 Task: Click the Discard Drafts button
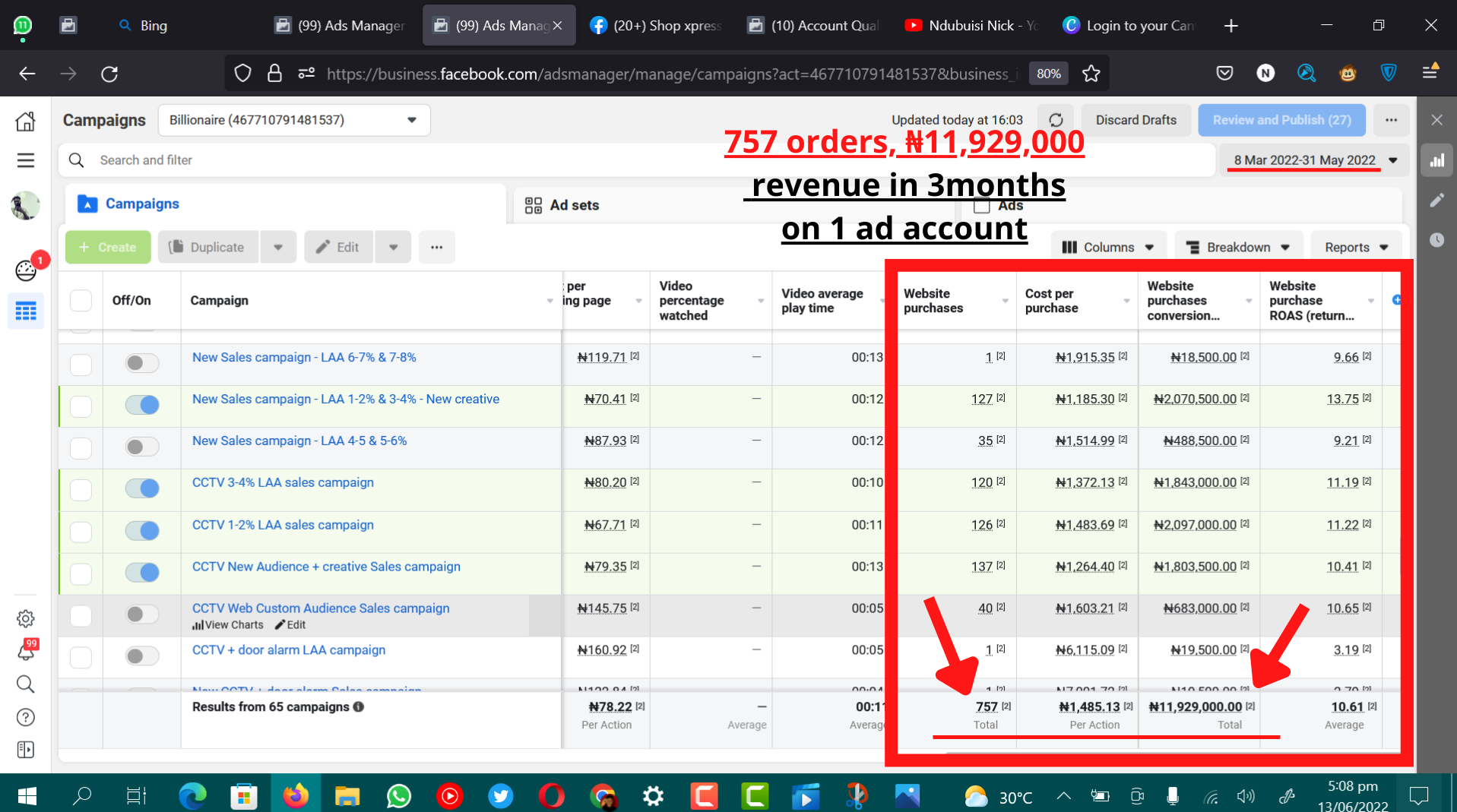[x=1136, y=120]
